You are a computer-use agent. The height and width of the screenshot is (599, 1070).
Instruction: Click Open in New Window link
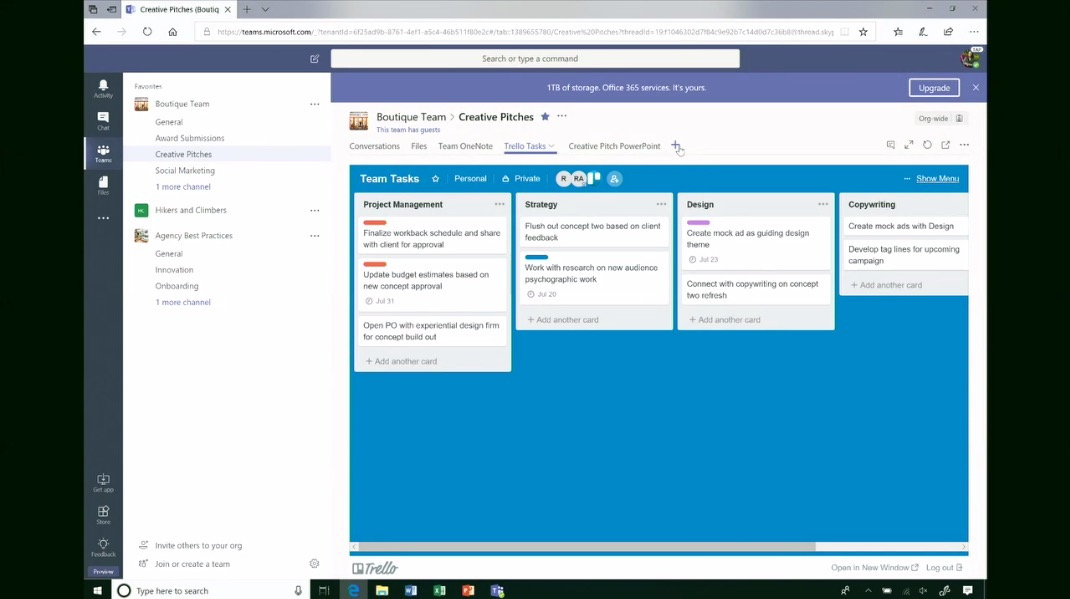pyautogui.click(x=875, y=567)
